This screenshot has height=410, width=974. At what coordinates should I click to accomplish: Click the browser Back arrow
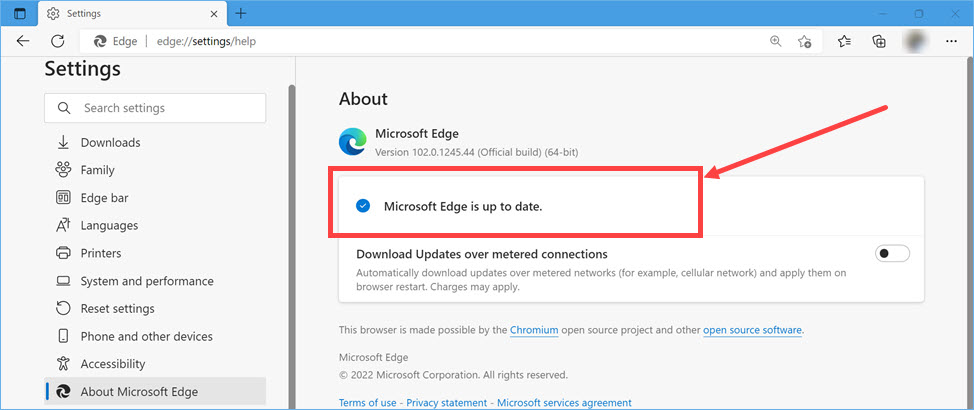[x=23, y=41]
